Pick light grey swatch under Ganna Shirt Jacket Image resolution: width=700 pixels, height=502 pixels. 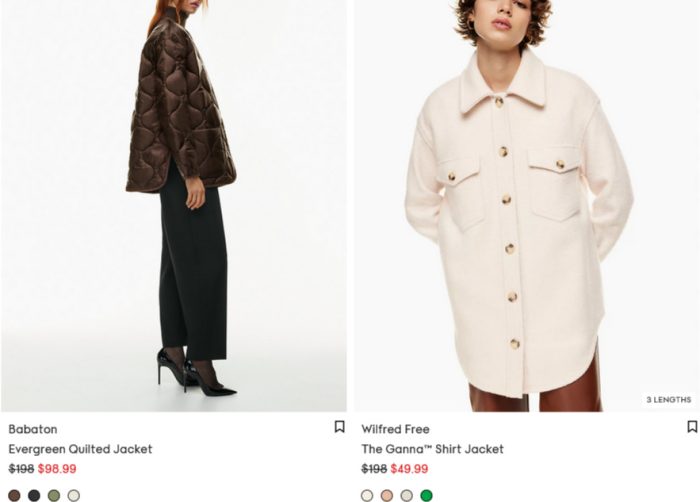(407, 495)
